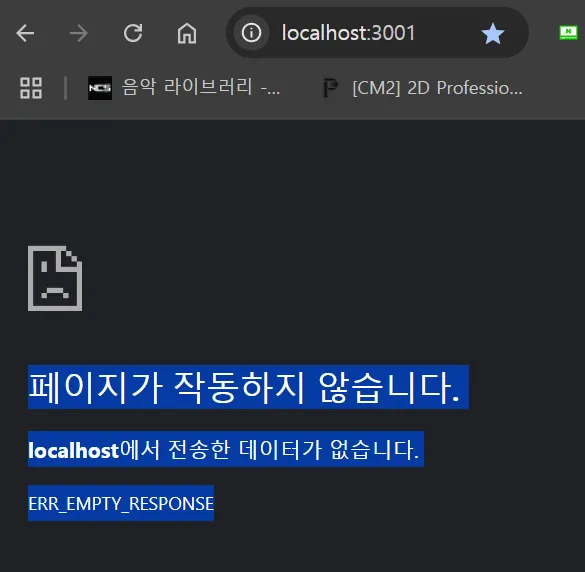
Task: View site information via the circled i icon
Action: [251, 33]
